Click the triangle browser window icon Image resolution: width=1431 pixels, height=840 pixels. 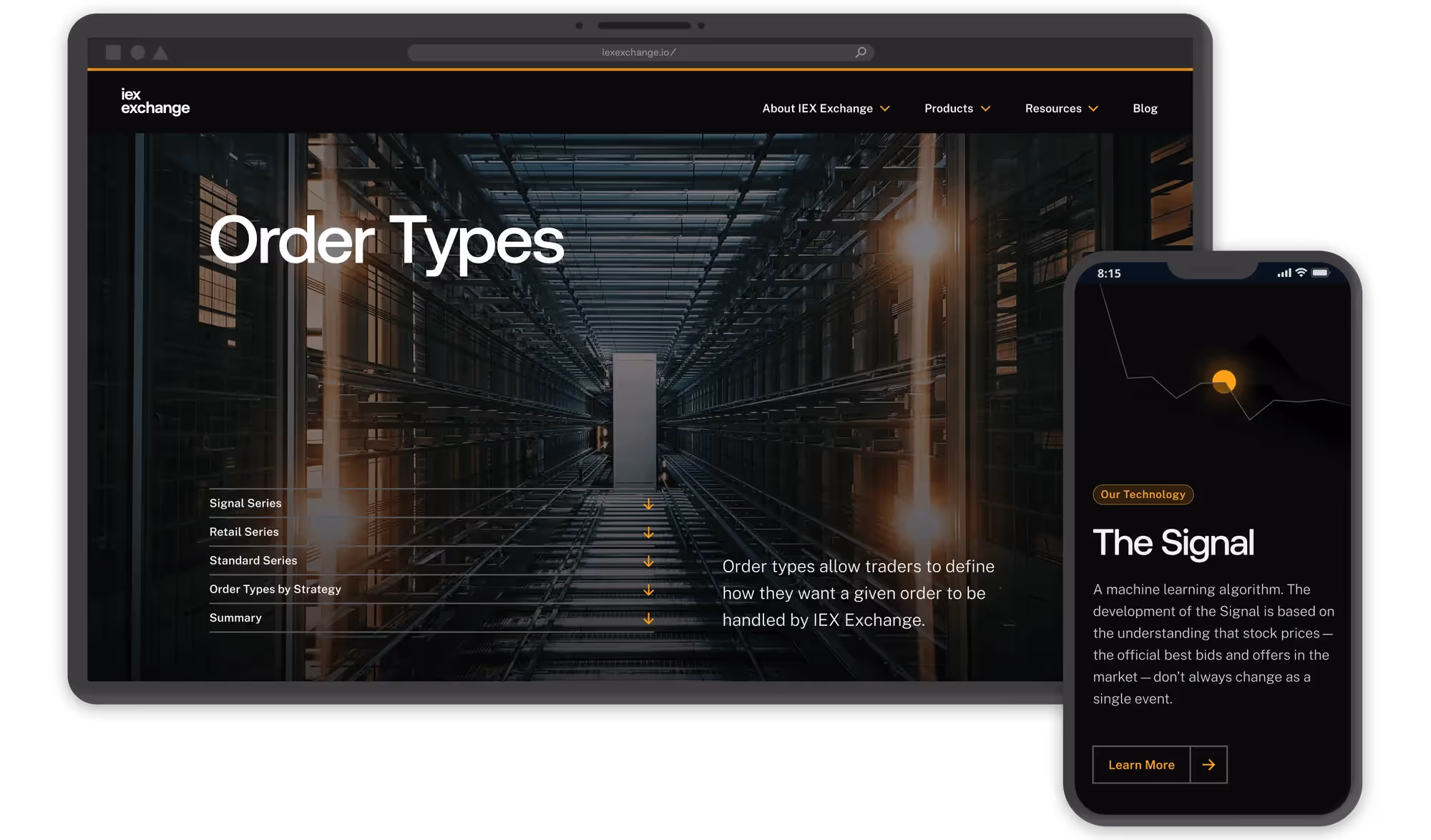click(x=160, y=53)
